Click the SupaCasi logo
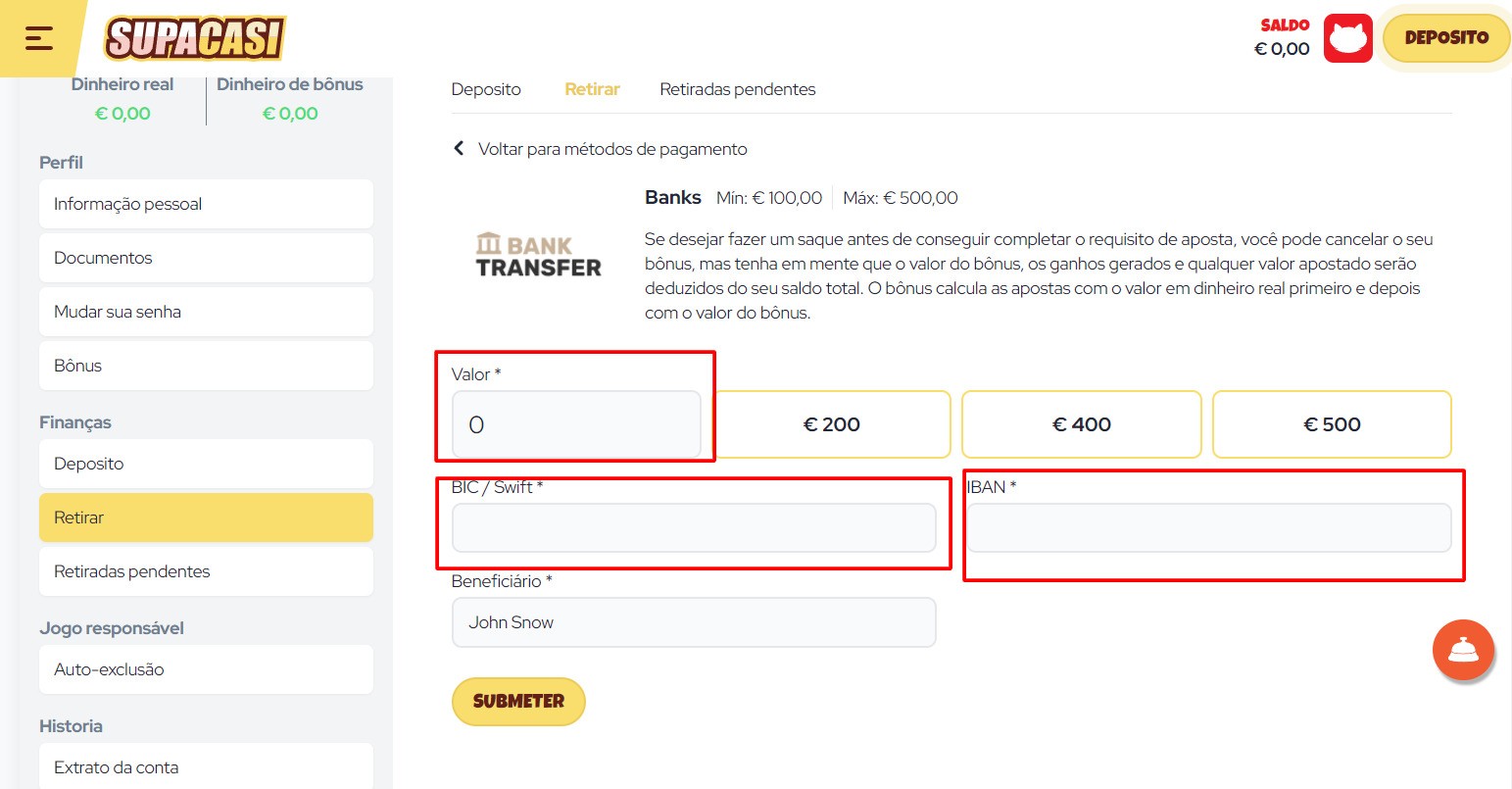 192,39
